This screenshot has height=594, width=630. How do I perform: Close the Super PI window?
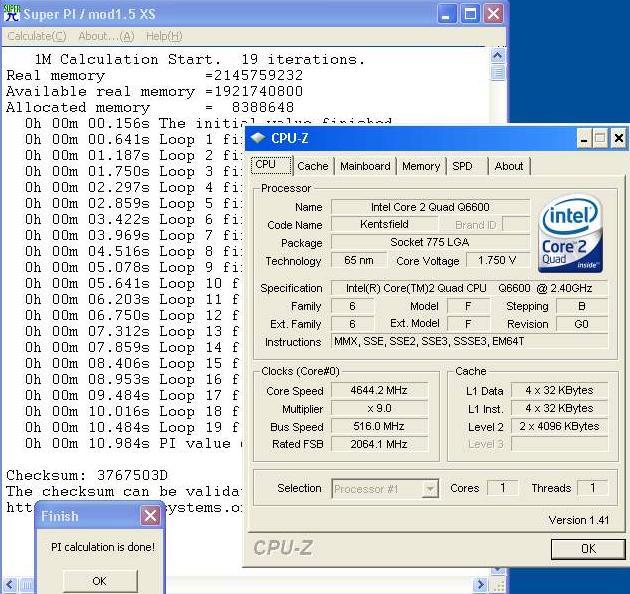[493, 14]
